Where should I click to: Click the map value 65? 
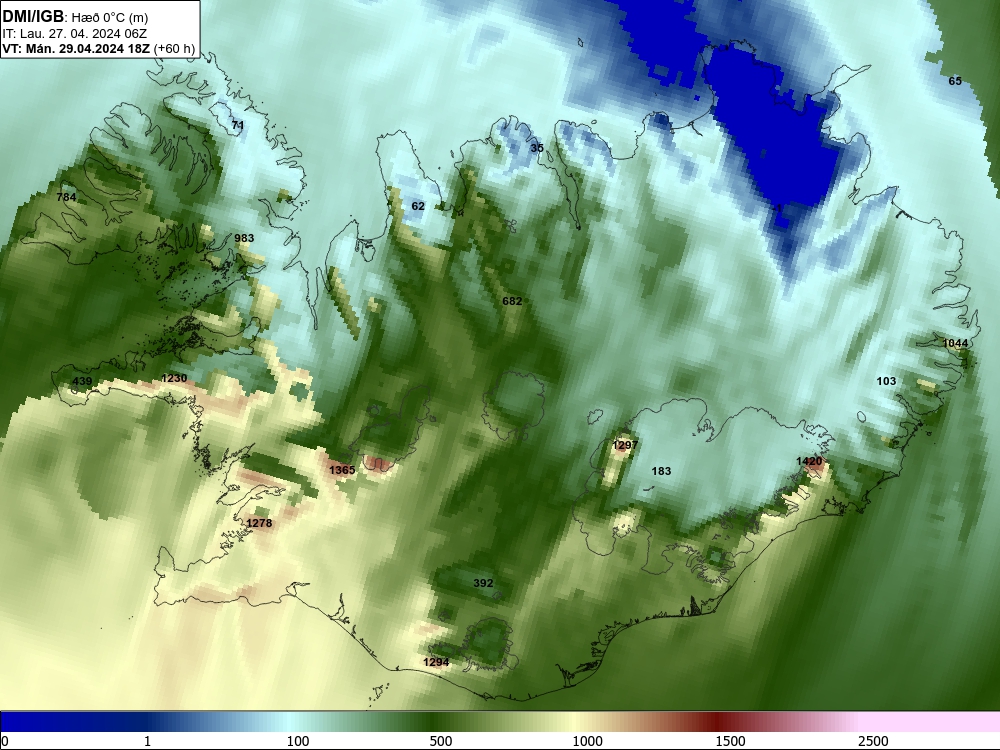tap(955, 81)
